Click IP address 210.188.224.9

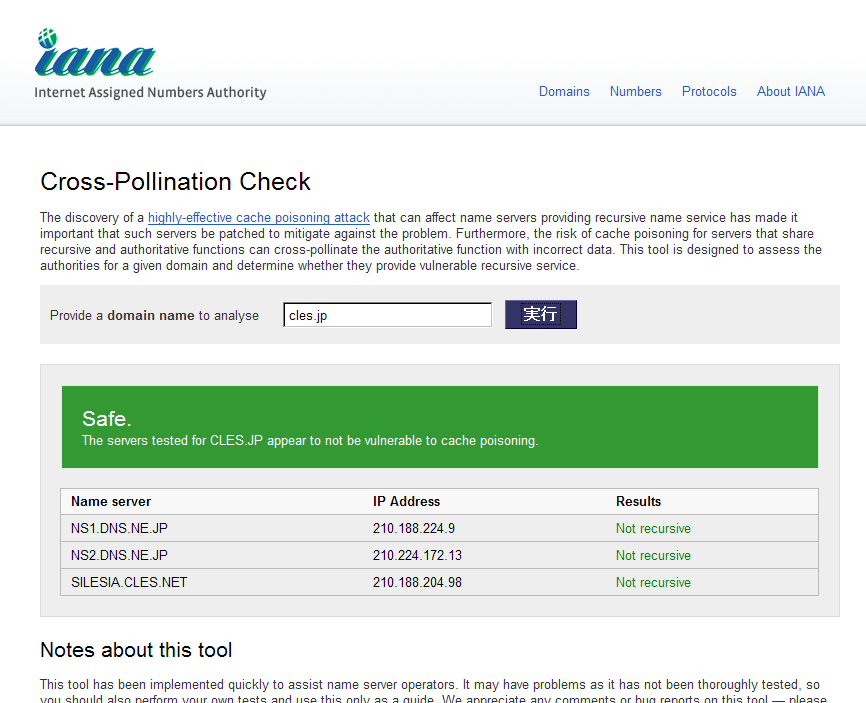[x=413, y=528]
